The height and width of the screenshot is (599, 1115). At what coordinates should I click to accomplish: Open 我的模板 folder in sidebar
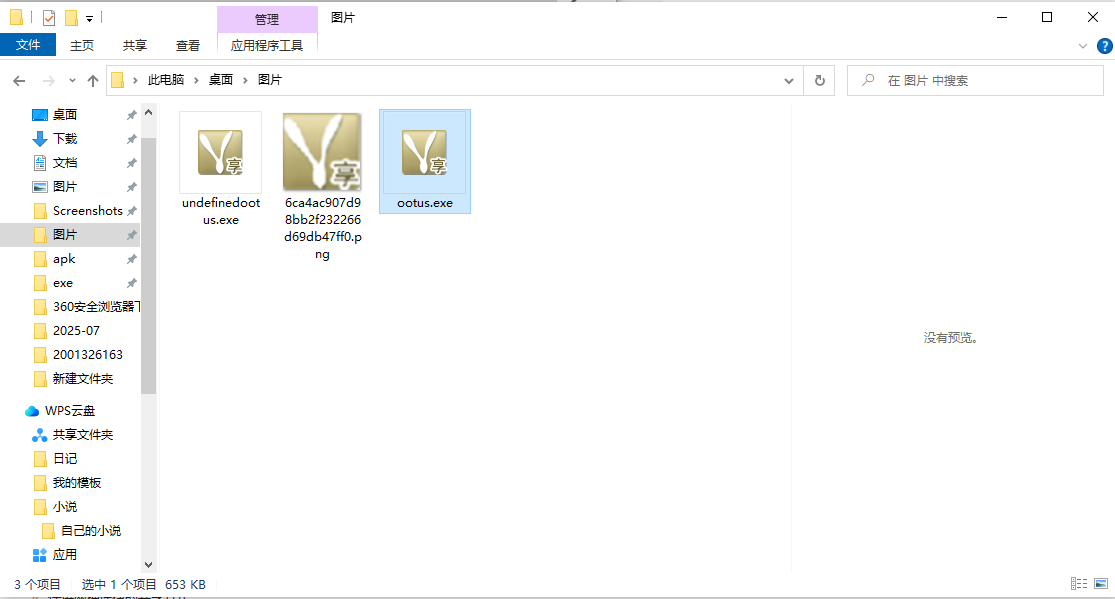coord(77,483)
